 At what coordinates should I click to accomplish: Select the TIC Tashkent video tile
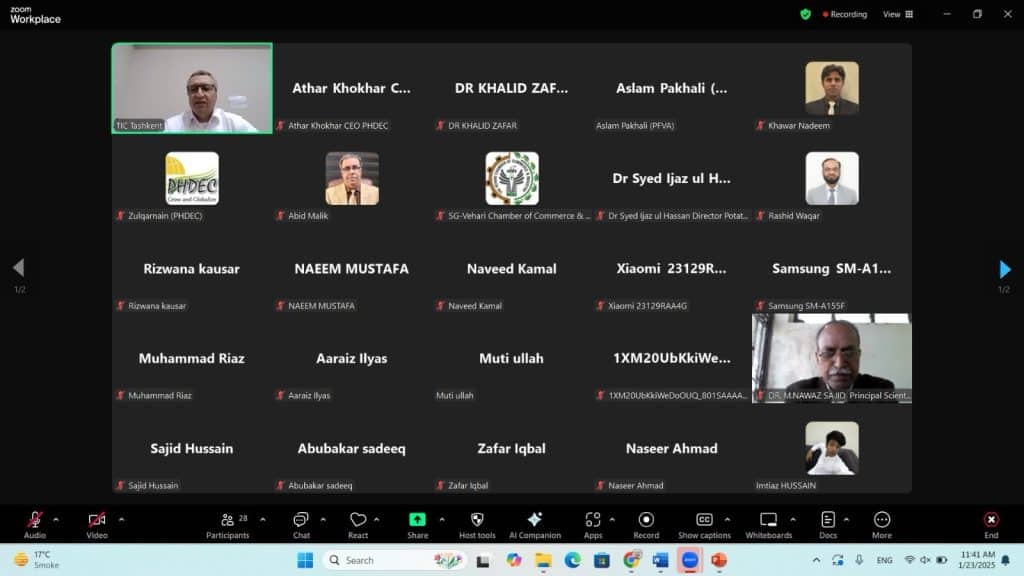(x=192, y=88)
